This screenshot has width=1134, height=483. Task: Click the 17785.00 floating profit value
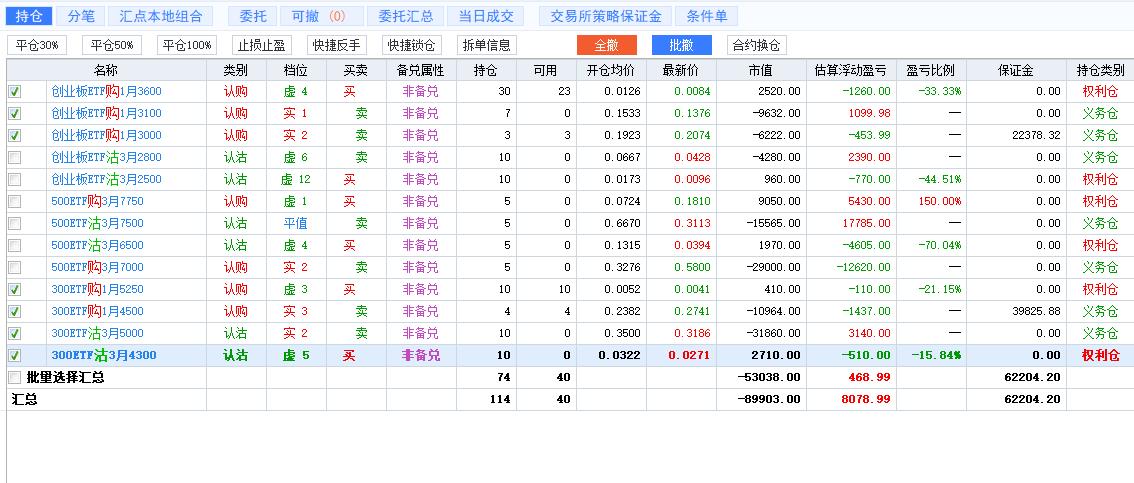pos(866,223)
